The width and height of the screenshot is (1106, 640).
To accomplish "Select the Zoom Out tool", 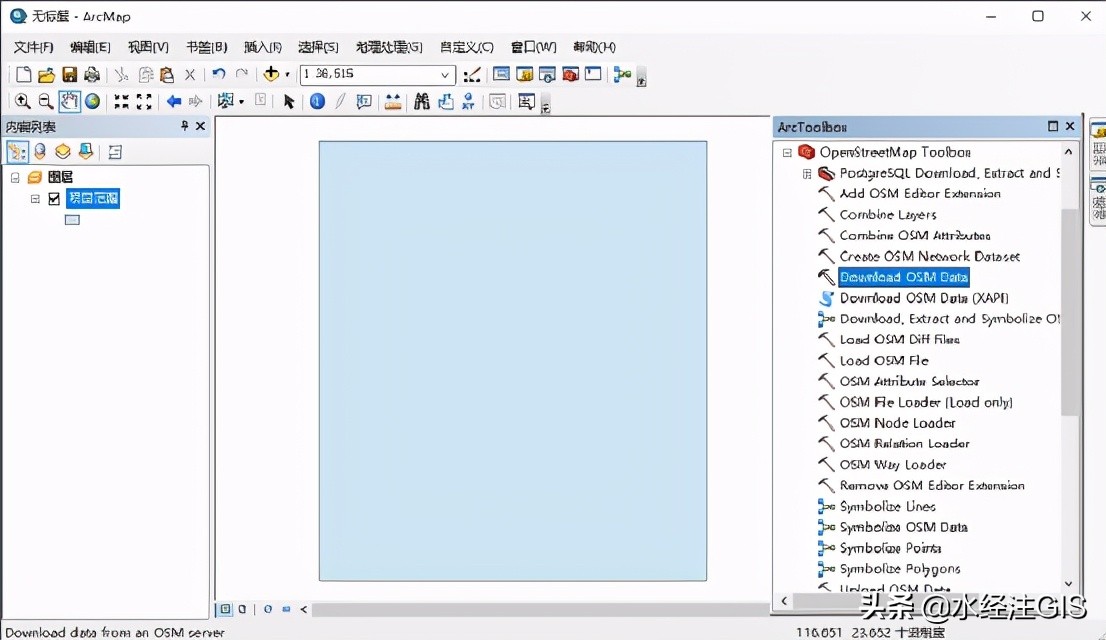I will pyautogui.click(x=46, y=102).
